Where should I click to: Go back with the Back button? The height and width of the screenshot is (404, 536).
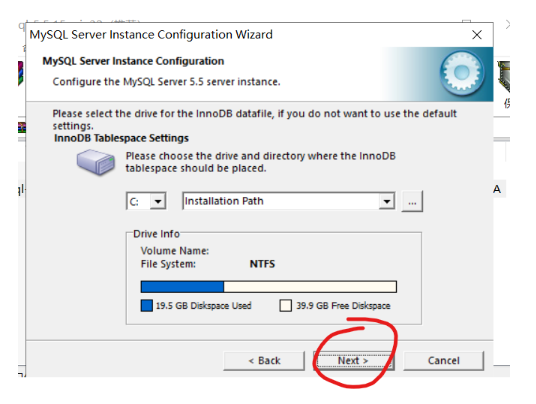(264, 361)
